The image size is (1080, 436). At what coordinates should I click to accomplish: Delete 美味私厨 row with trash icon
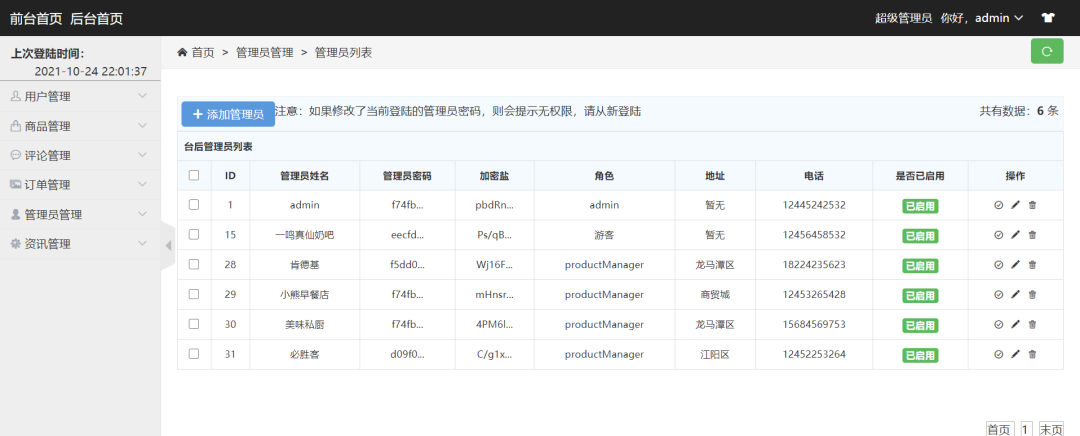pos(1032,324)
